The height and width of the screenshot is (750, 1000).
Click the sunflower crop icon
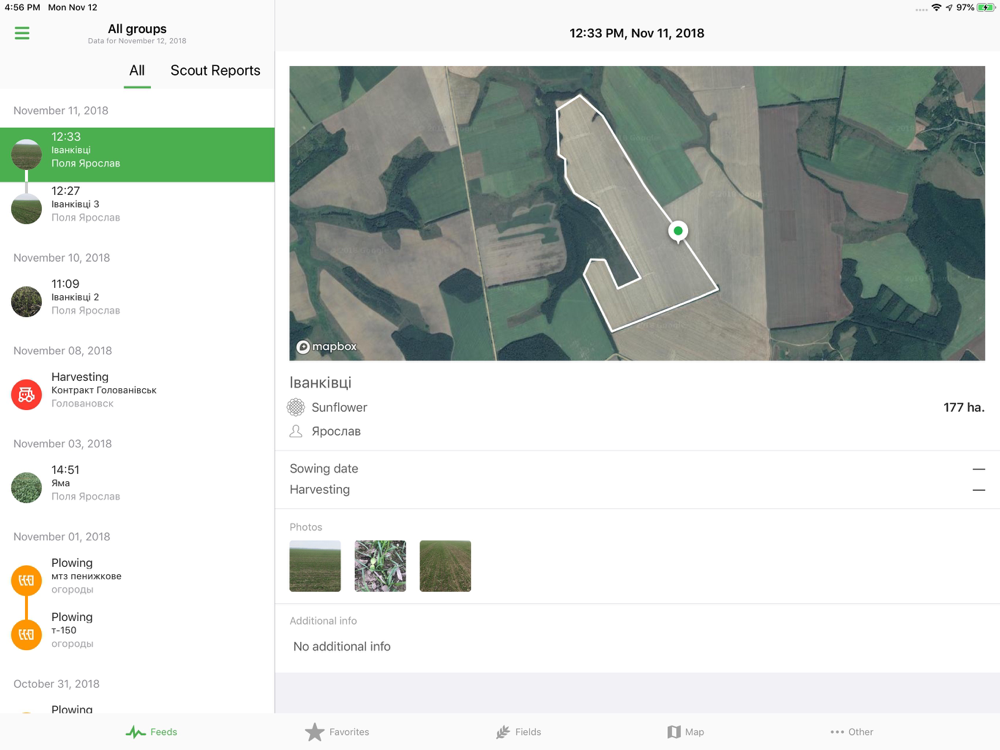296,407
